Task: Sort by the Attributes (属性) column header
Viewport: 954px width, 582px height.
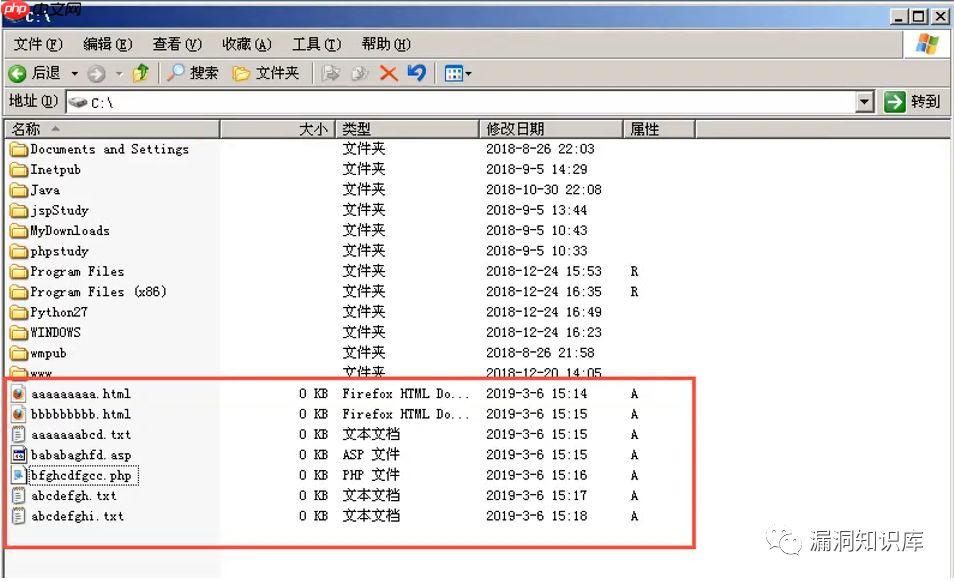Action: coord(659,129)
